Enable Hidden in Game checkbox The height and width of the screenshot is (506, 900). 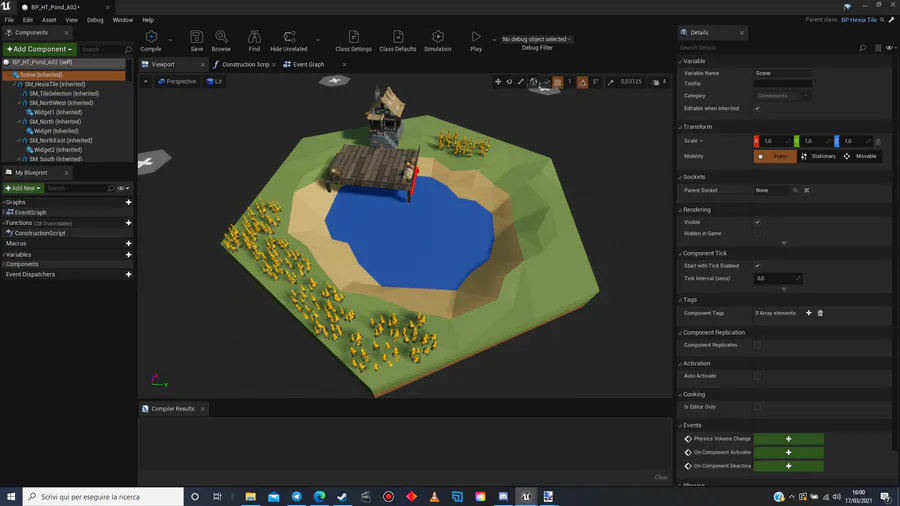point(758,233)
